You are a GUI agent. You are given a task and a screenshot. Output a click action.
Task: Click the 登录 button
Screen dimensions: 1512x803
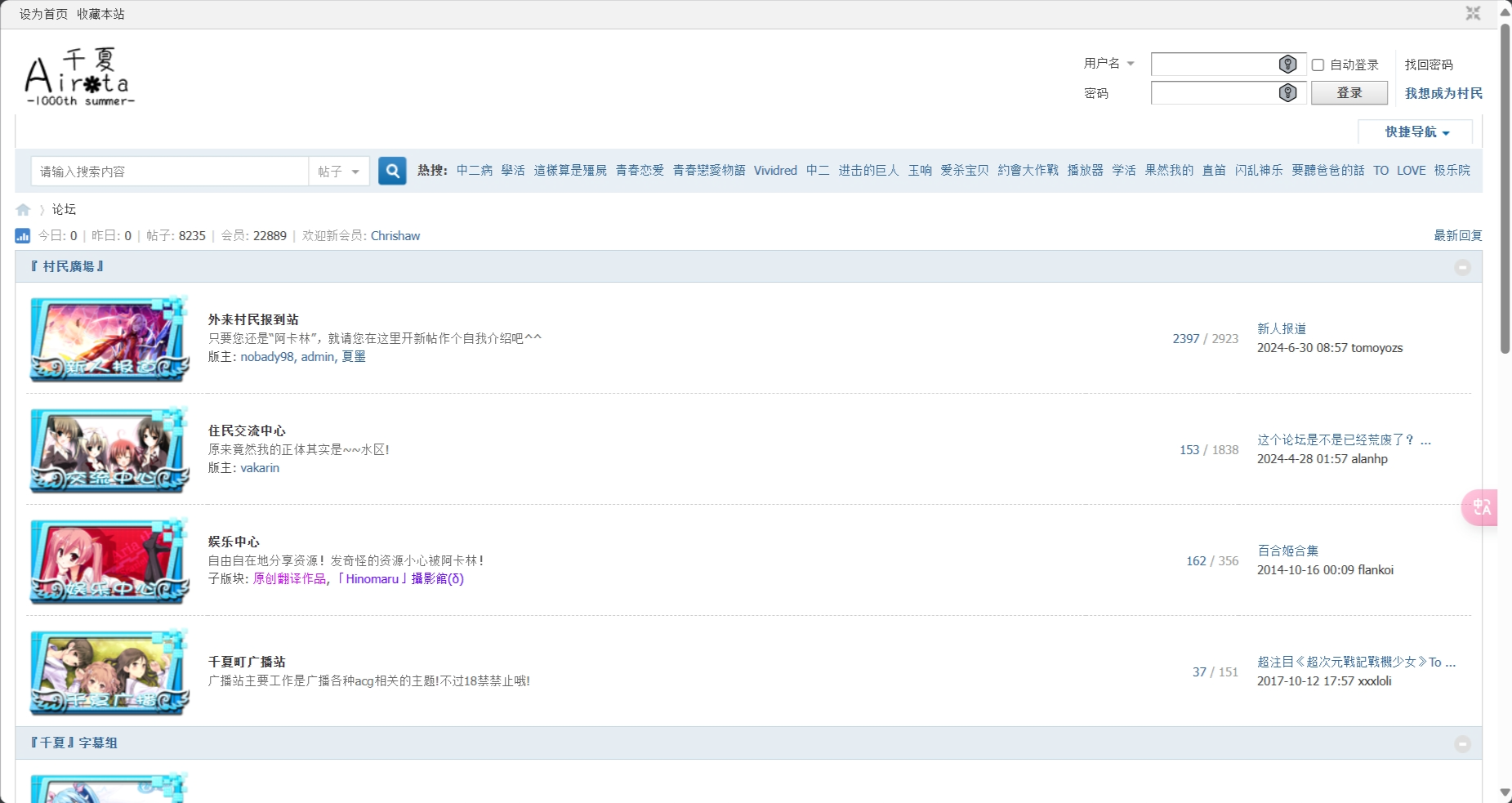coord(1349,93)
